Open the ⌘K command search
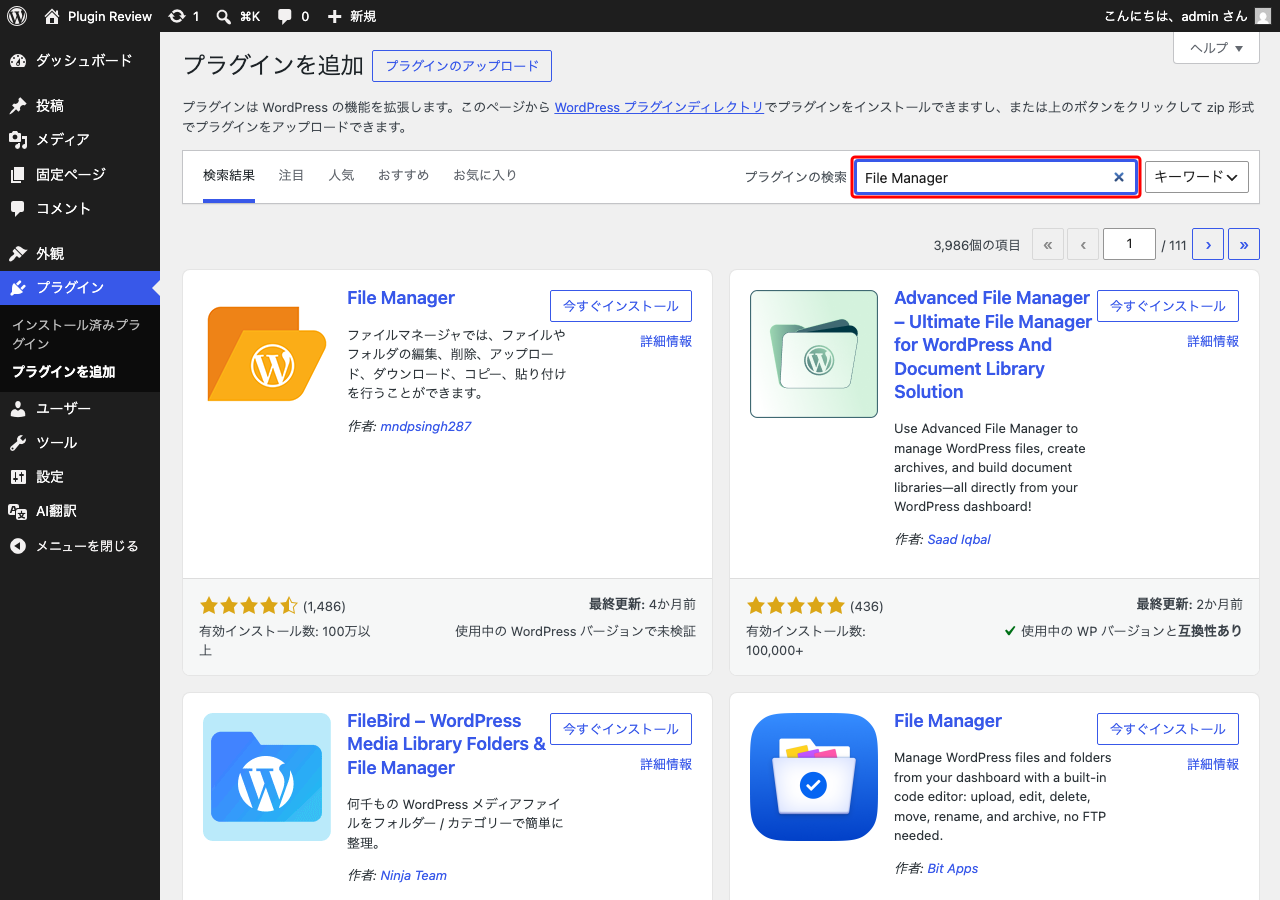Viewport: 1280px width, 900px height. click(x=238, y=16)
